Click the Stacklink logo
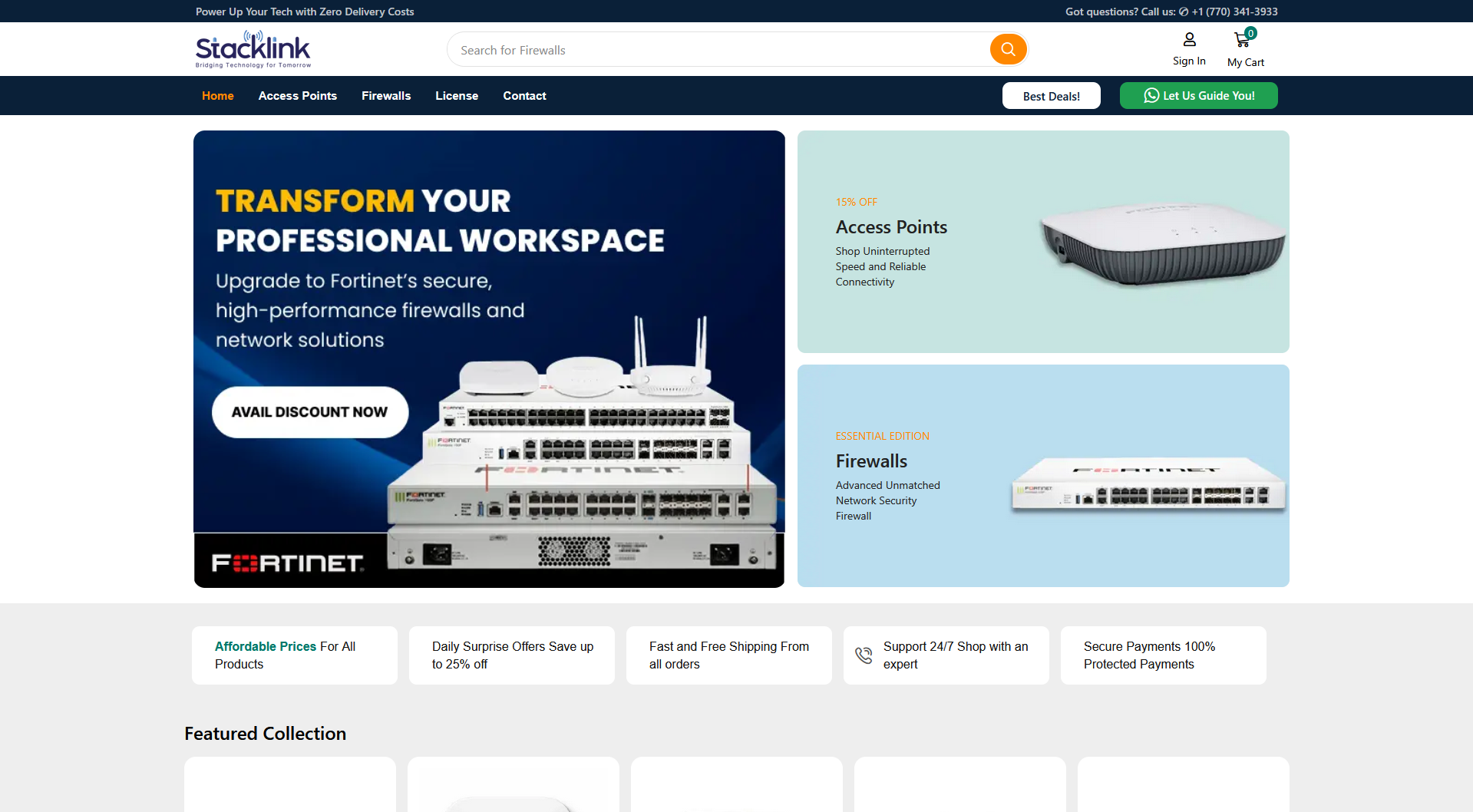This screenshot has height=812, width=1473. (253, 49)
